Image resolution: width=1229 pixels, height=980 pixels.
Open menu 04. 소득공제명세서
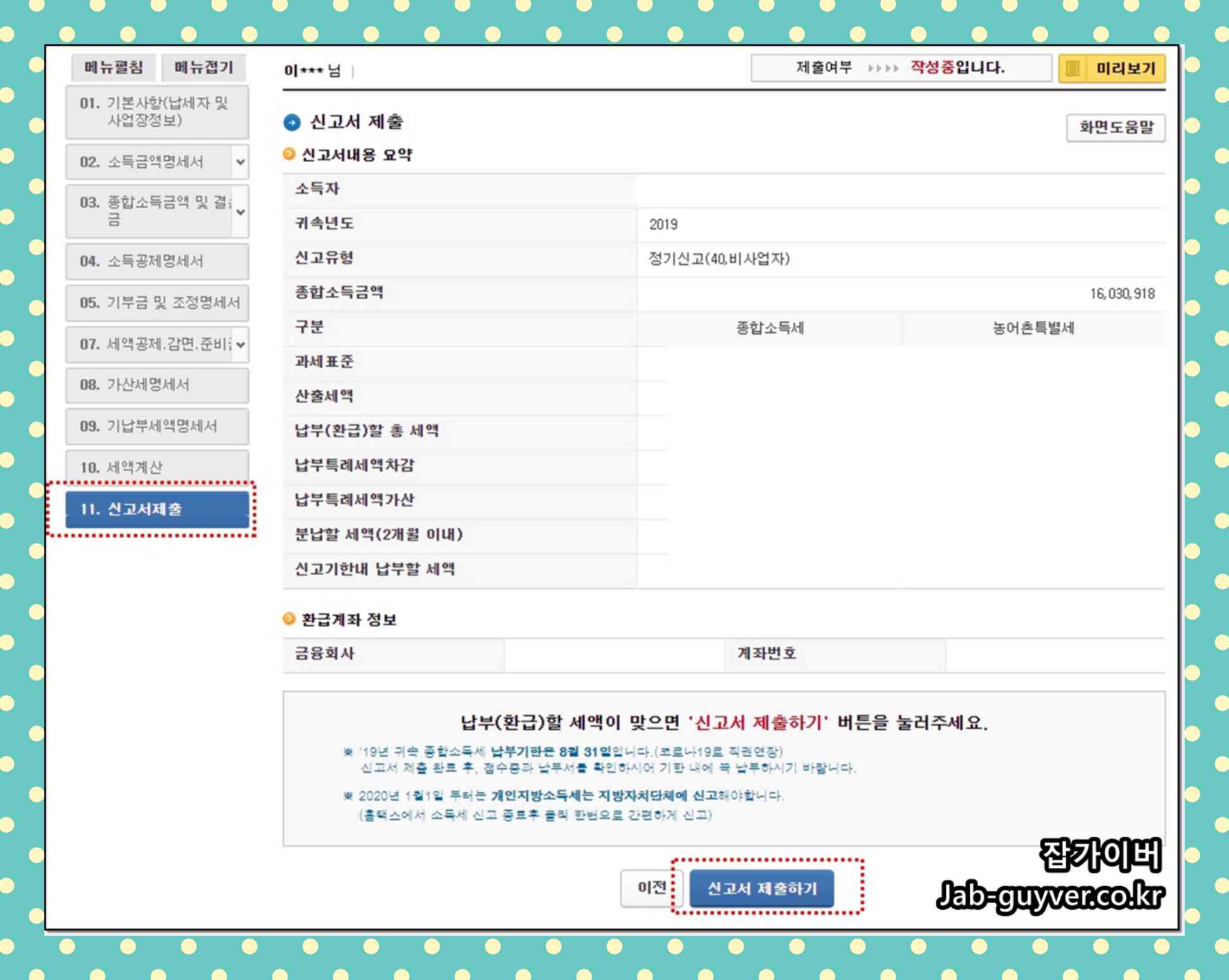pyautogui.click(x=156, y=261)
